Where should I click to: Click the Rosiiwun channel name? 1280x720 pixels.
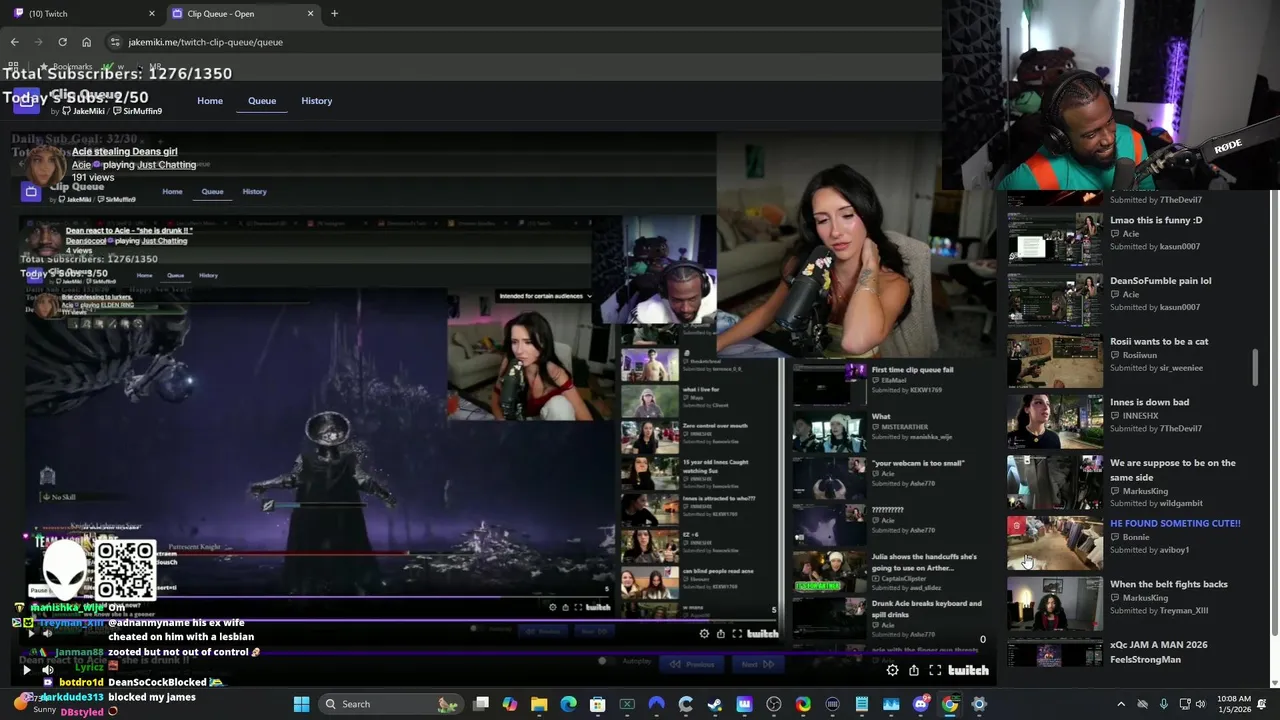1140,355
